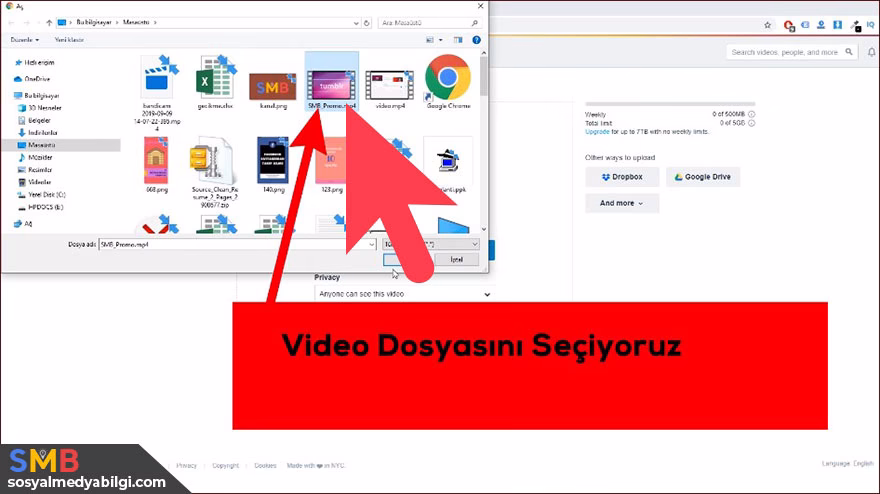Open İndirilenler folder in tree

pos(43,133)
